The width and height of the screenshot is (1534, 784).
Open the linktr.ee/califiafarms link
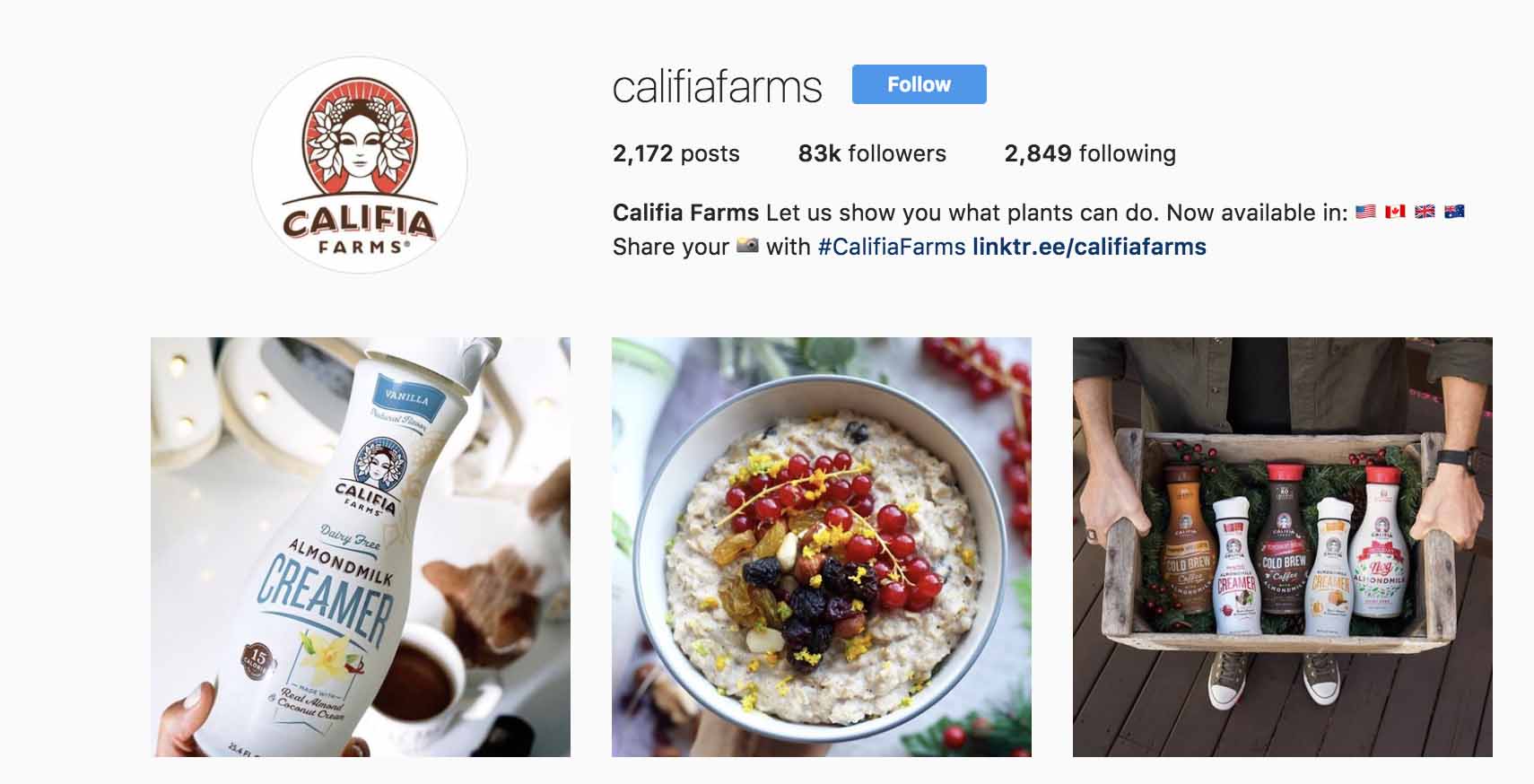click(1089, 247)
